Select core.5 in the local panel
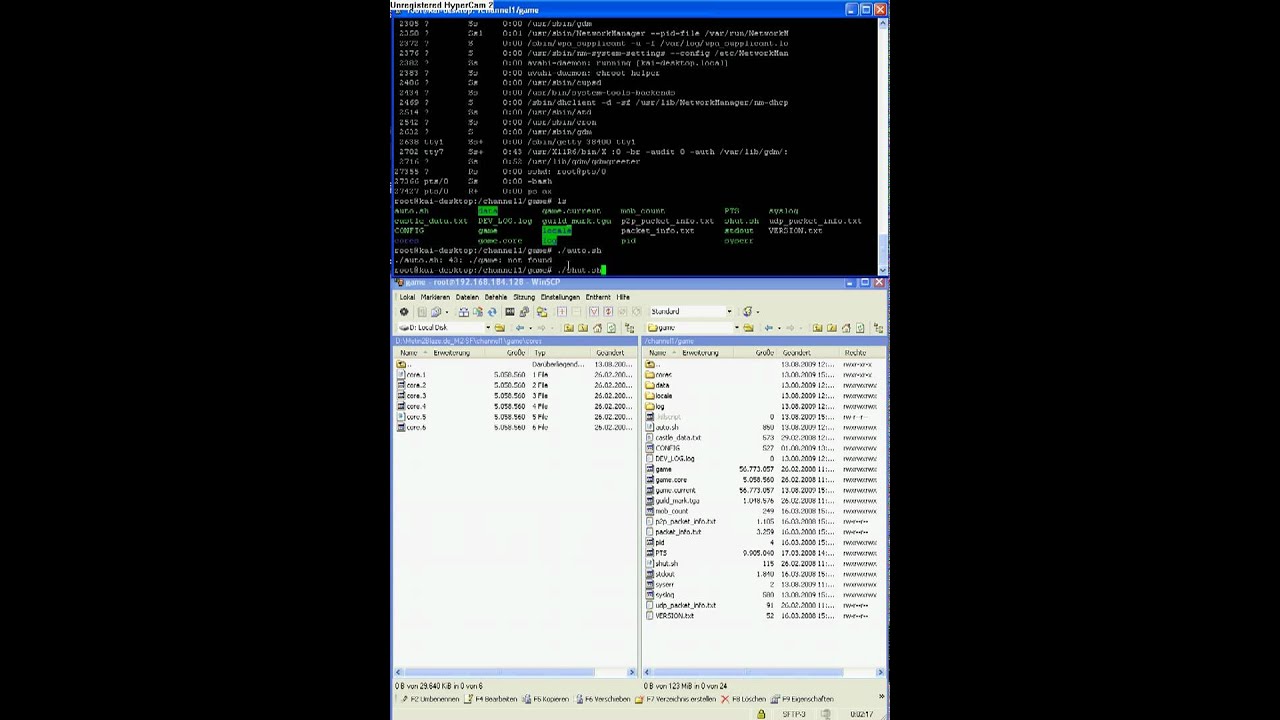The width and height of the screenshot is (1280, 720). tap(412, 417)
